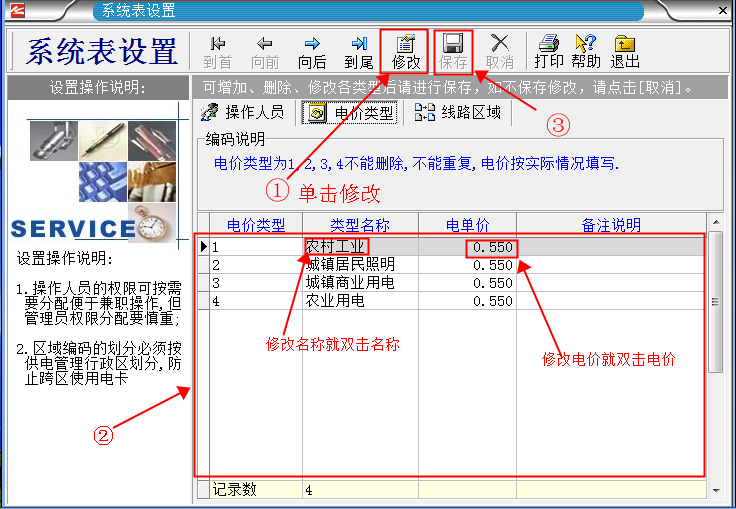The height and width of the screenshot is (509, 736).
Task: Click the 修改 (modify) toolbar icon
Action: click(x=406, y=51)
